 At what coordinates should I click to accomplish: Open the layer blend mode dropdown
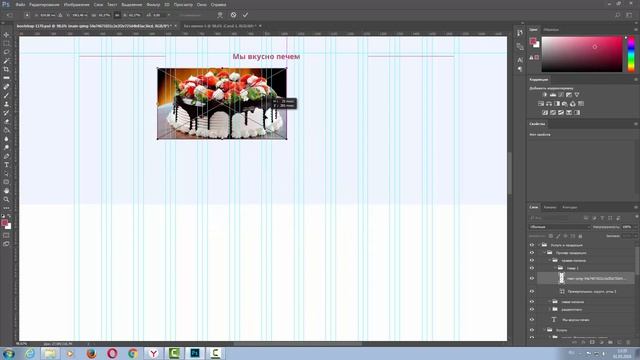coord(560,227)
